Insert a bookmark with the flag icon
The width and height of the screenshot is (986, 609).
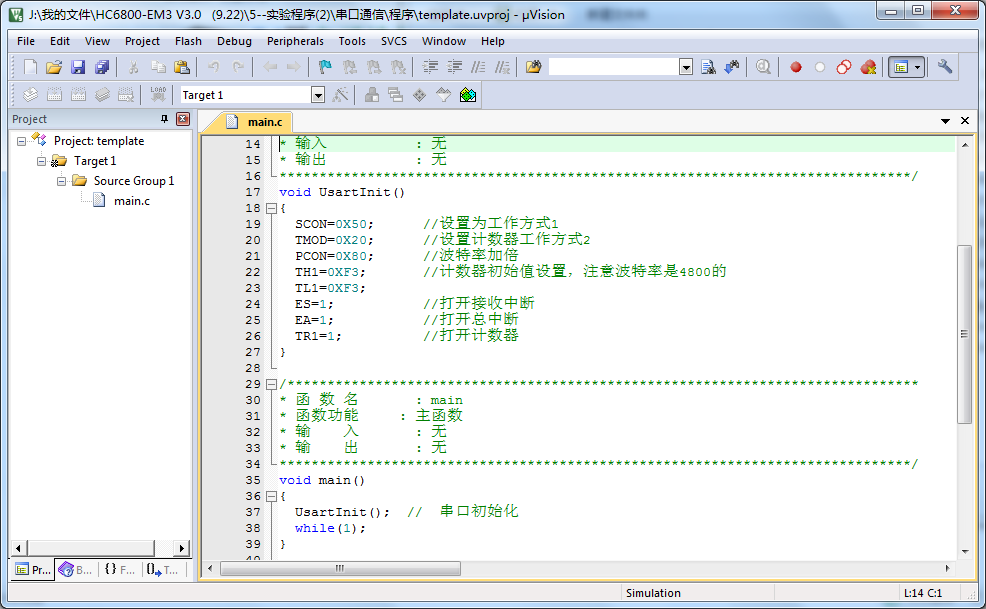coord(325,67)
